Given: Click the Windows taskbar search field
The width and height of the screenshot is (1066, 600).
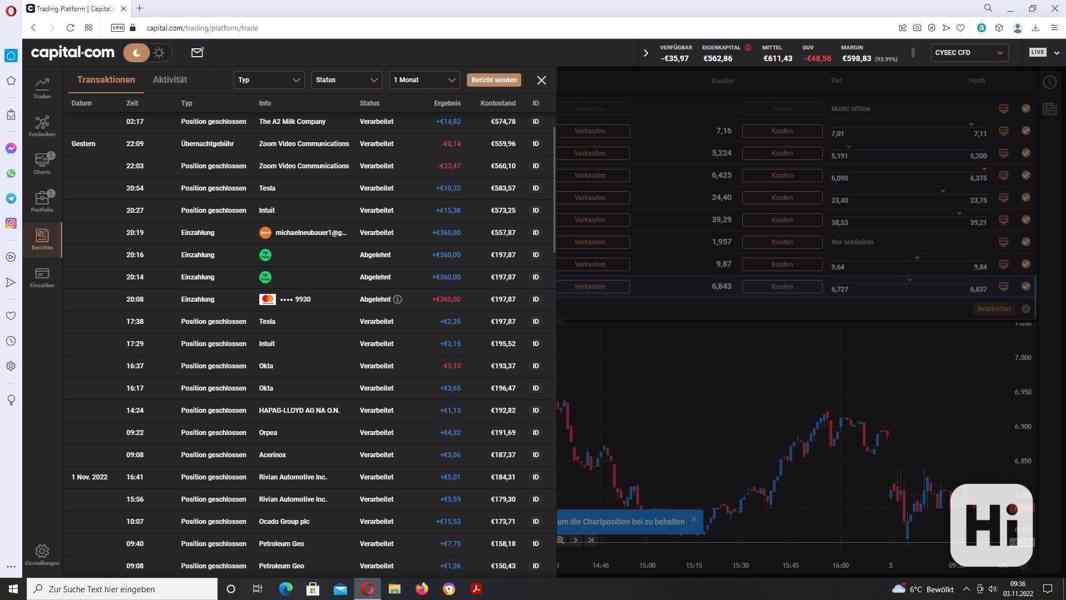Looking at the screenshot, I should click(x=125, y=589).
